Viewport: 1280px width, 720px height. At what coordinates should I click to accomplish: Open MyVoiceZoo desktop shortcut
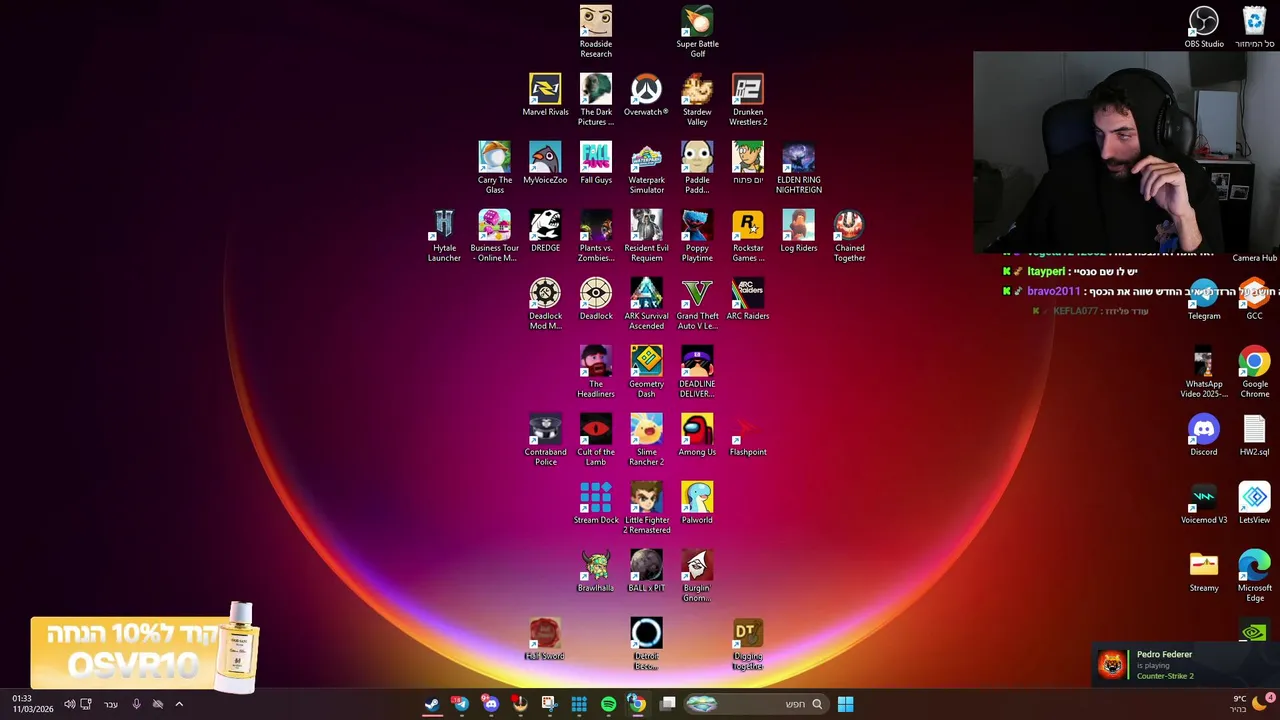545,163
